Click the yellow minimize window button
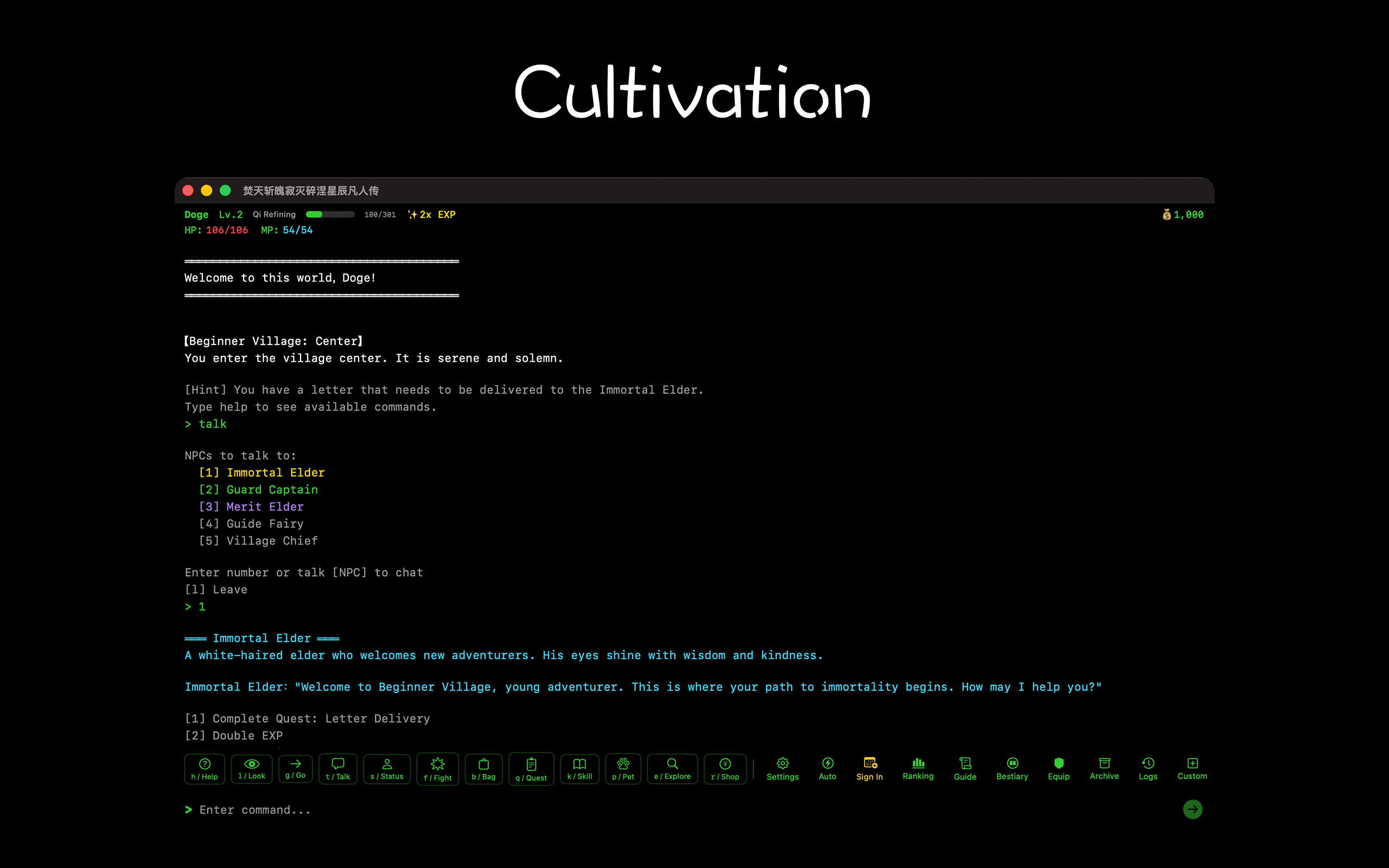Image resolution: width=1389 pixels, height=868 pixels. 207,190
